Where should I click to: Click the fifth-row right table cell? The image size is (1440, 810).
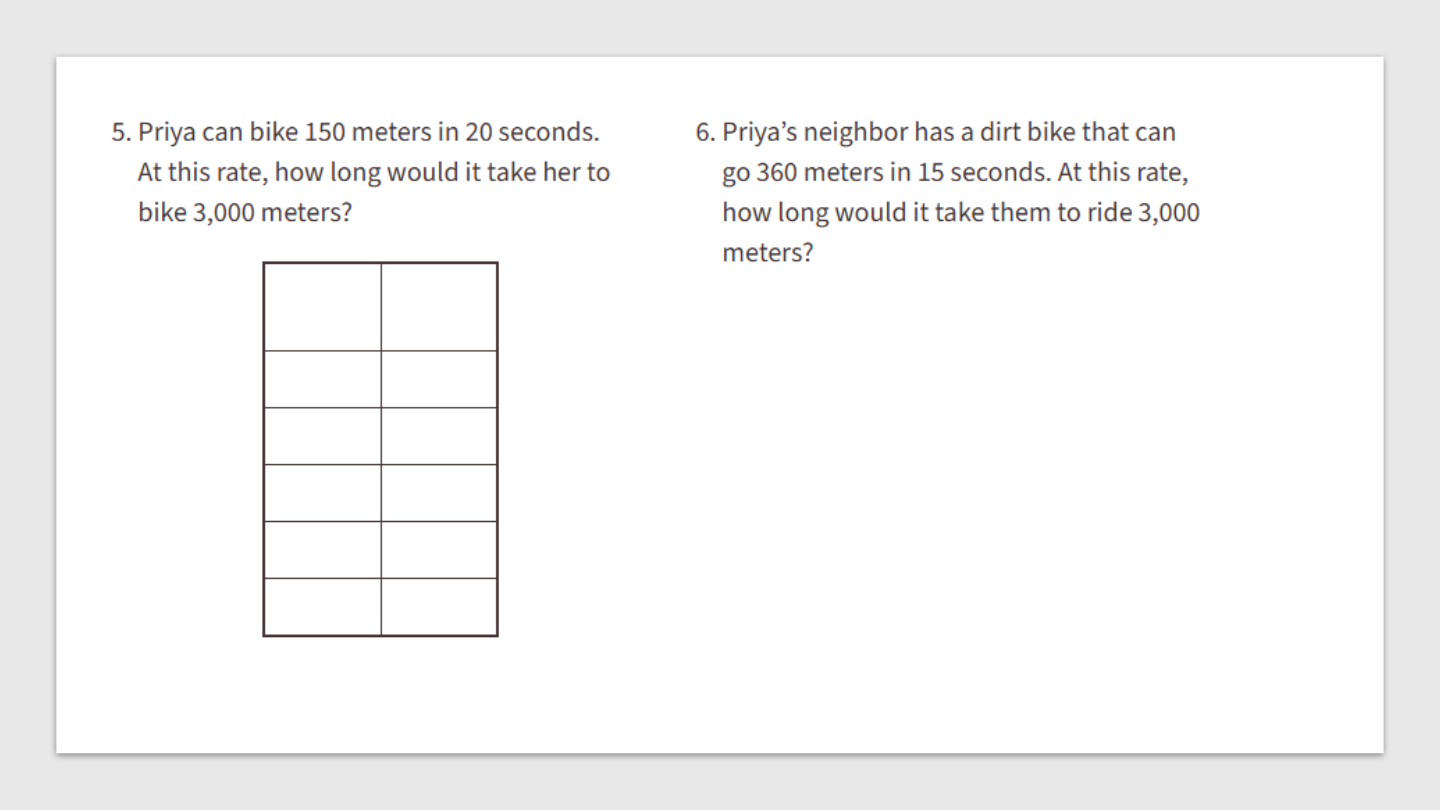439,550
